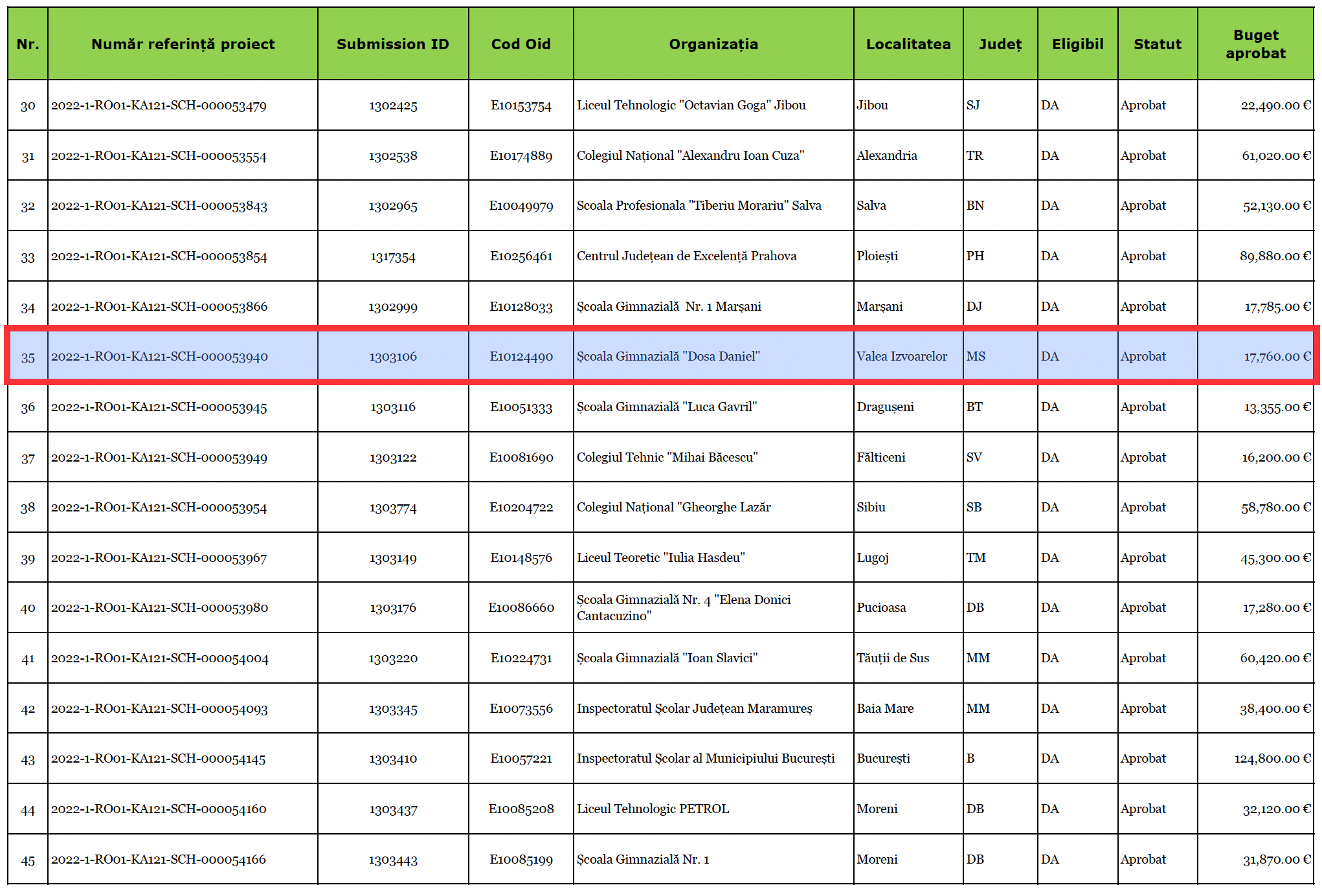Click Inspectoratul Școlar Județean Maramureș cell
The height and width of the screenshot is (896, 1322).
click(x=694, y=708)
